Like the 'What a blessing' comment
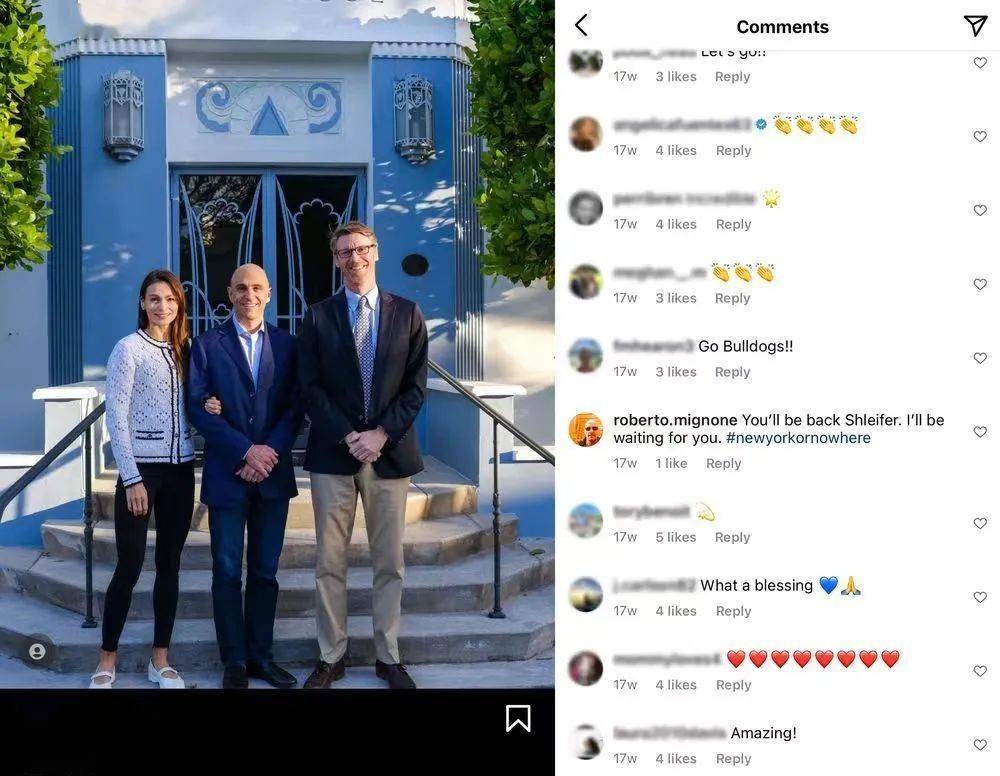This screenshot has width=1000, height=776. [x=980, y=597]
